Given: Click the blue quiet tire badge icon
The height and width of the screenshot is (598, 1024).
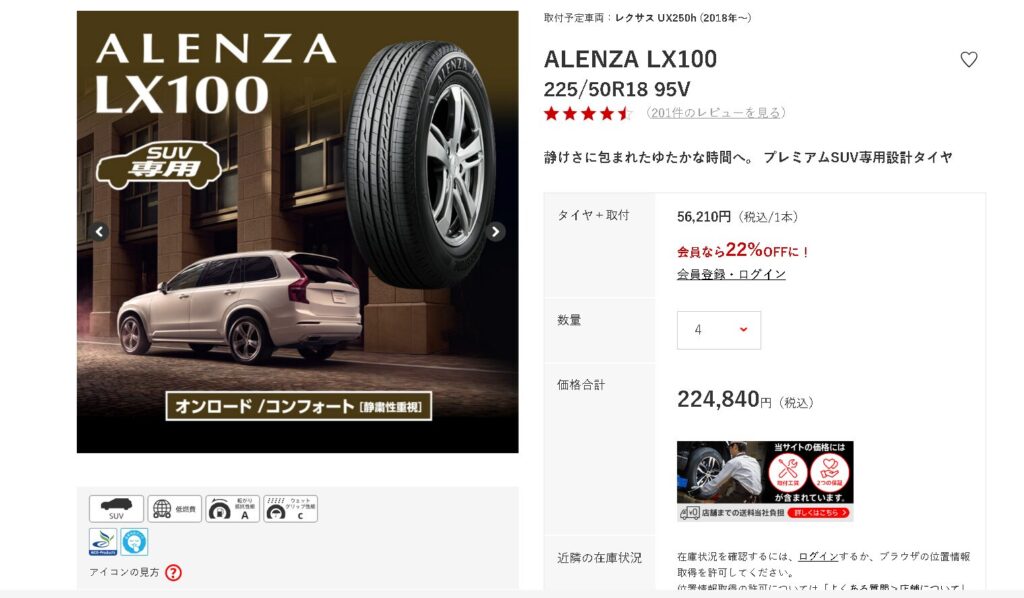Looking at the screenshot, I should (x=135, y=542).
